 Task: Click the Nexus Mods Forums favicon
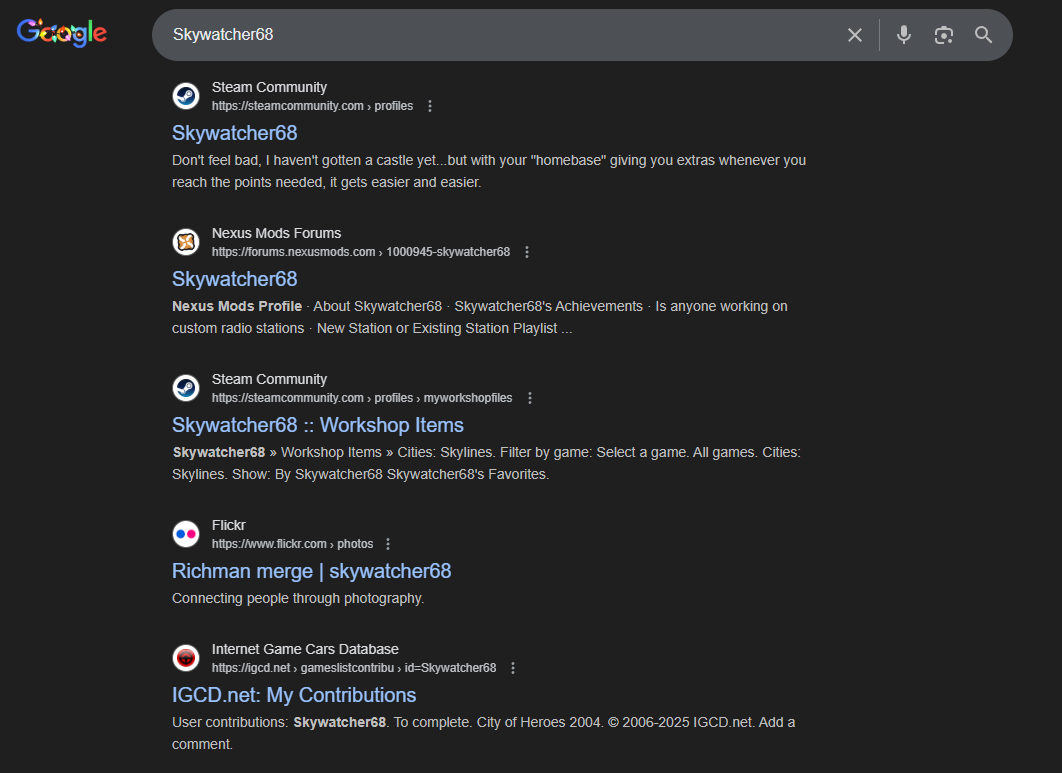[186, 242]
